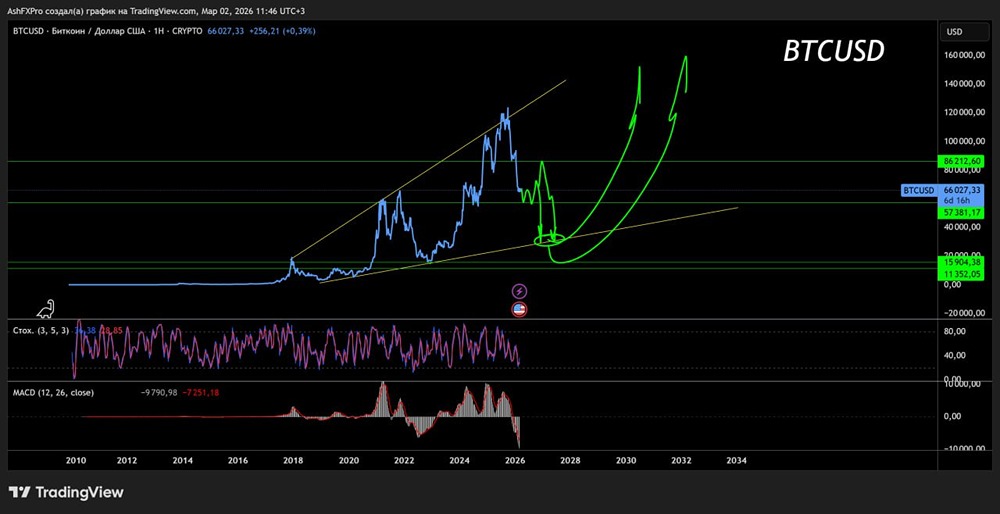The width and height of the screenshot is (1000, 514).
Task: Click the MACD (12, 26, close) indicator legend
Action: tap(54, 393)
